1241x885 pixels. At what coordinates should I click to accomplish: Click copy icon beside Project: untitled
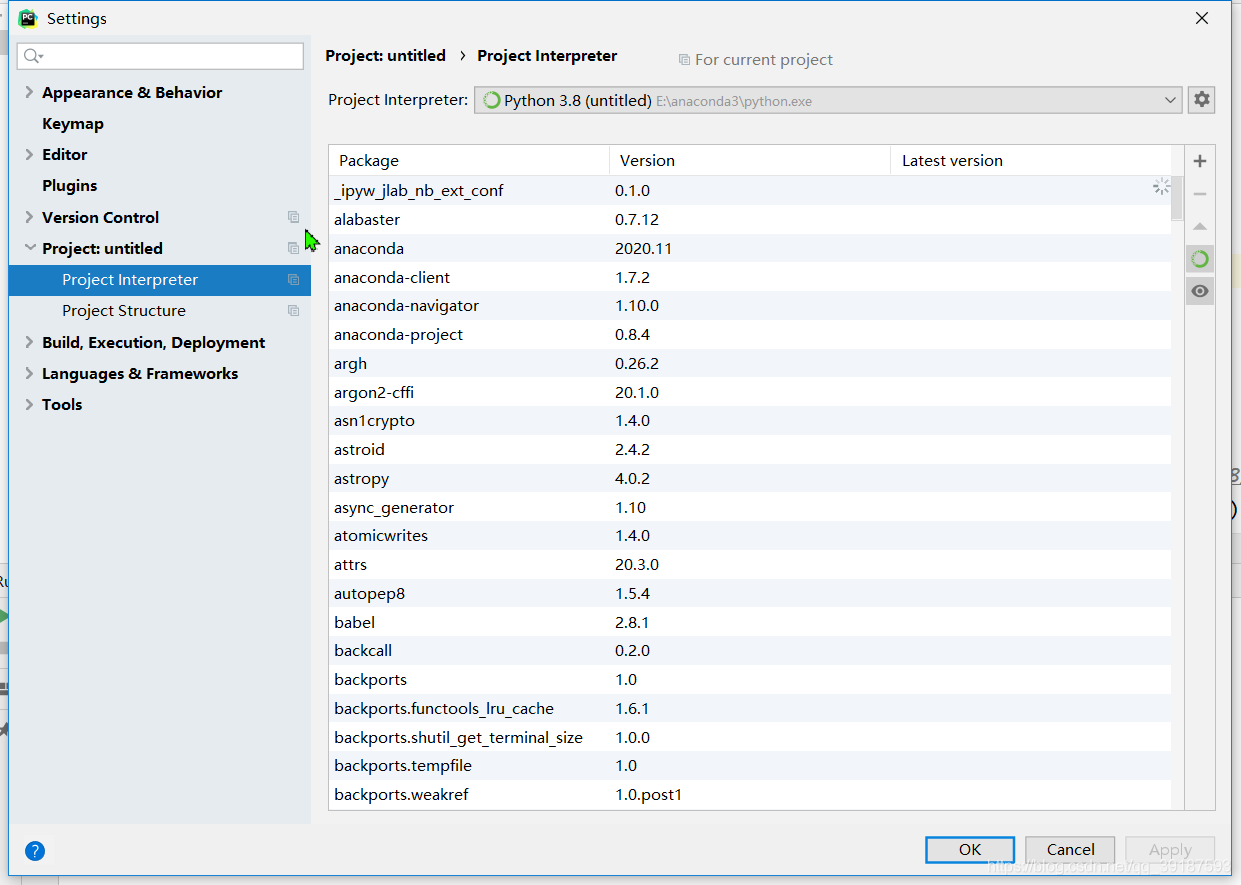293,248
